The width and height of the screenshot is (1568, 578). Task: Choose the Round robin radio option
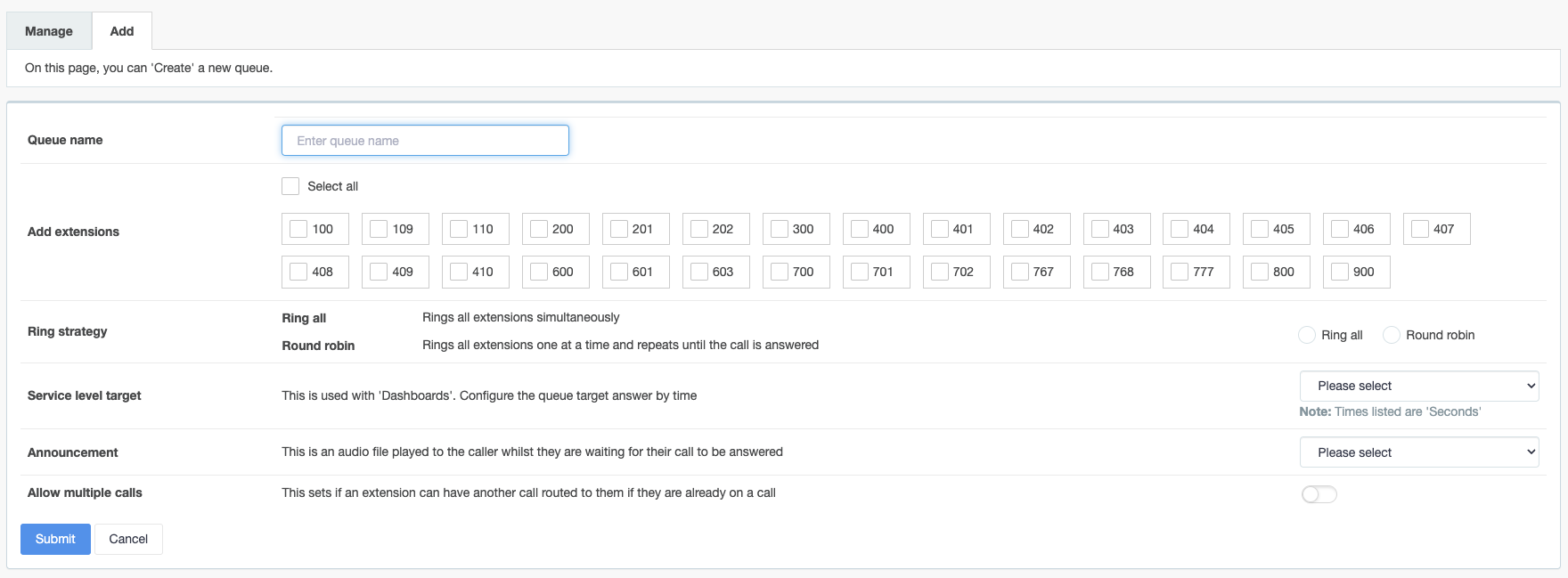1392,335
